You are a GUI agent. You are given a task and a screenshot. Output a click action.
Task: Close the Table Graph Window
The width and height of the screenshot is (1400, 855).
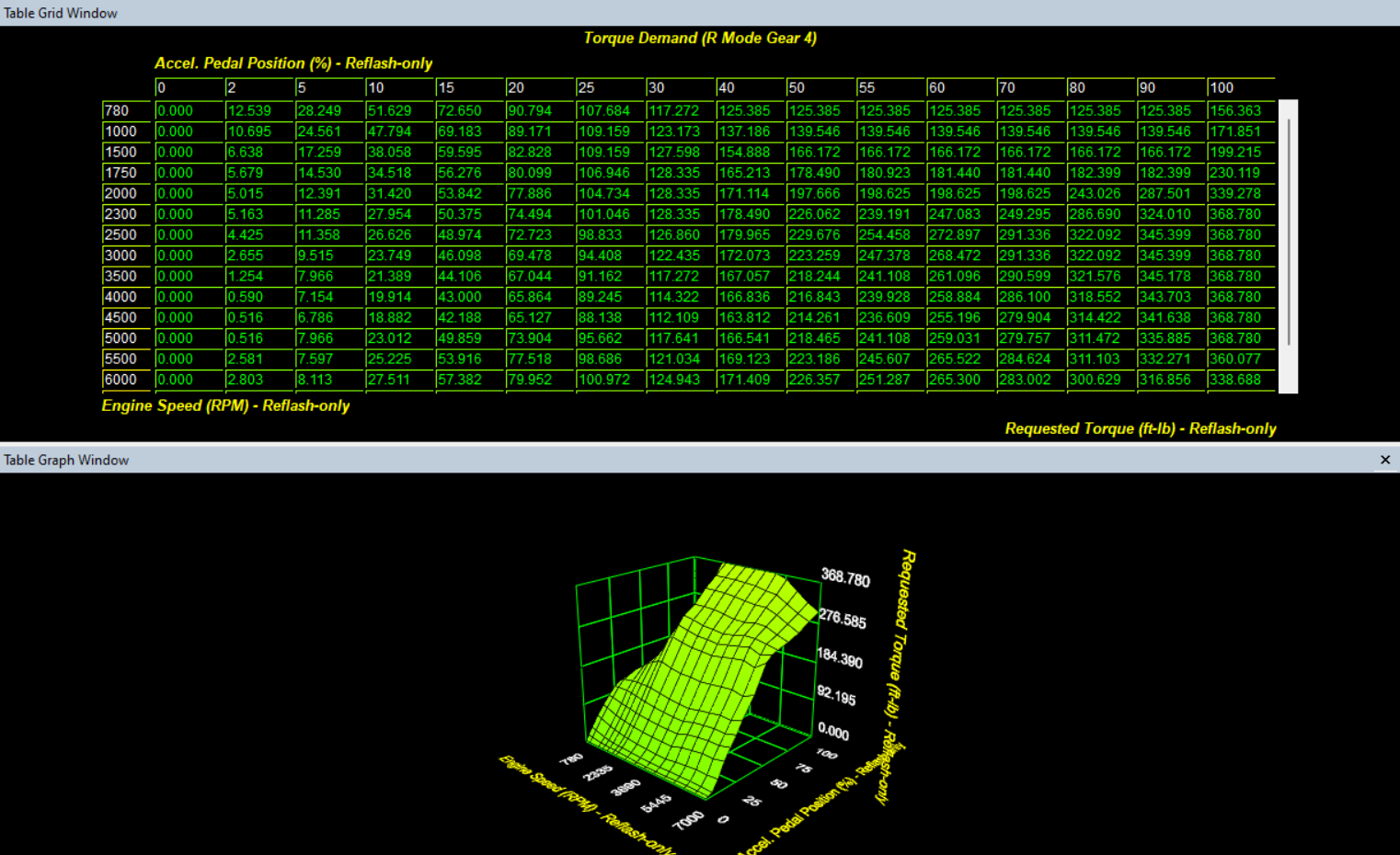[x=1385, y=460]
